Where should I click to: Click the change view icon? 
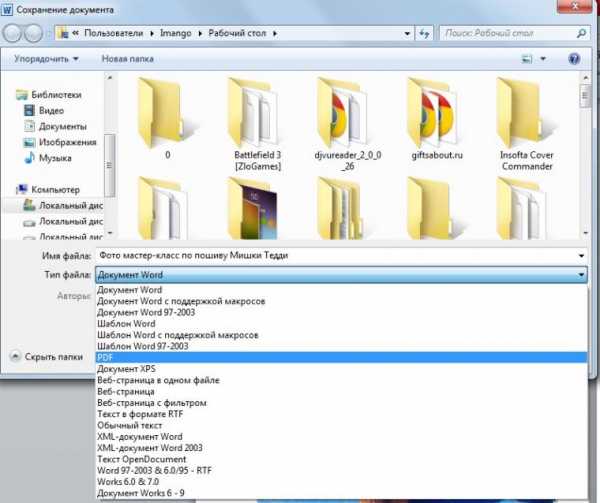[x=527, y=59]
